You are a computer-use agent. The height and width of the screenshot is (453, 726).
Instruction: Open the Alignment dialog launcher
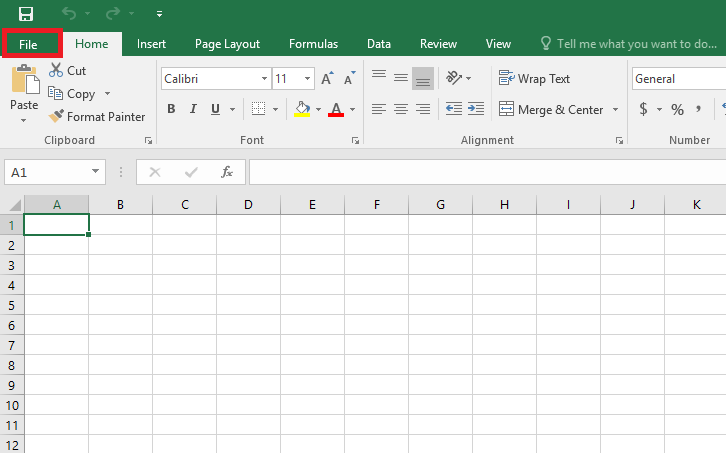(x=620, y=140)
